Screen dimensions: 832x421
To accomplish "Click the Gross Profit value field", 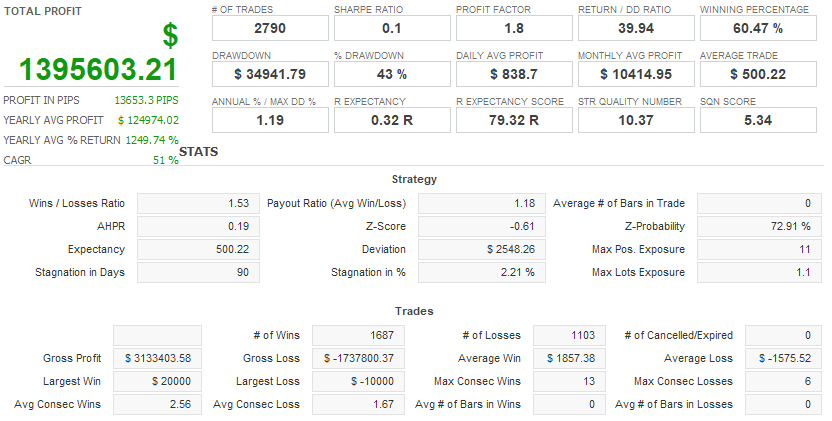I will pyautogui.click(x=157, y=358).
